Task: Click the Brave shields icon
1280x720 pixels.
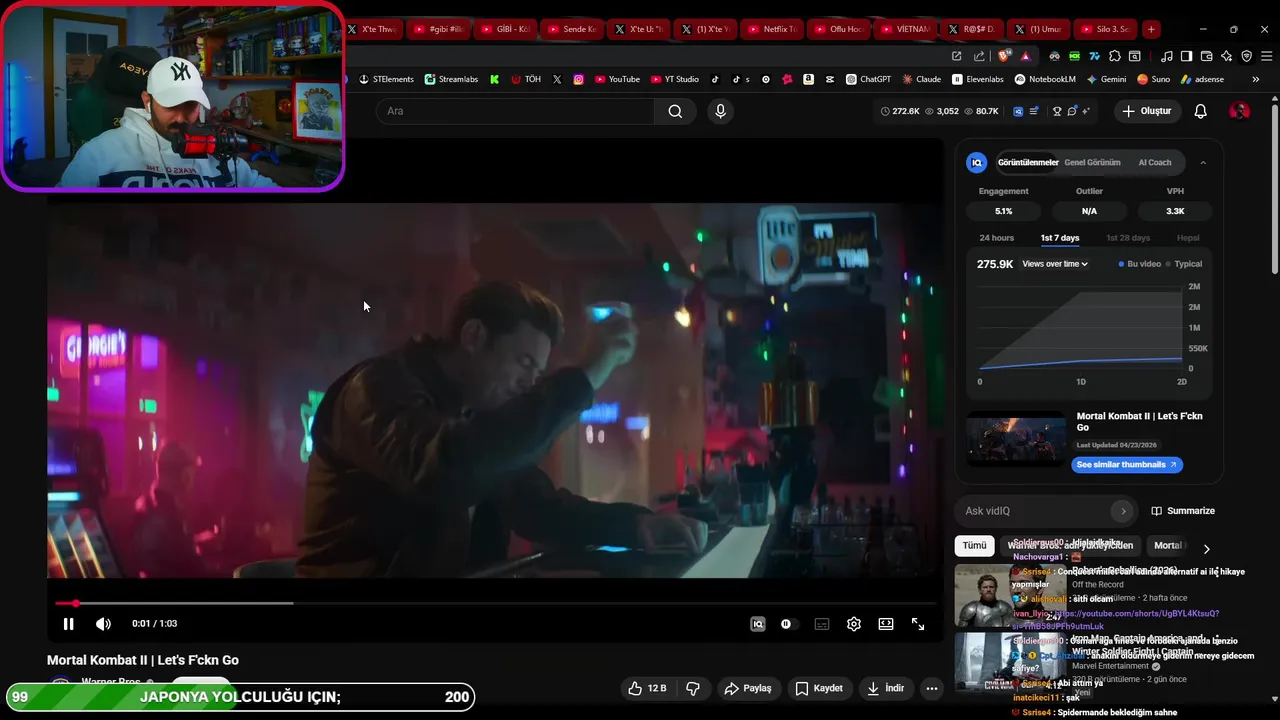Action: coord(1005,56)
